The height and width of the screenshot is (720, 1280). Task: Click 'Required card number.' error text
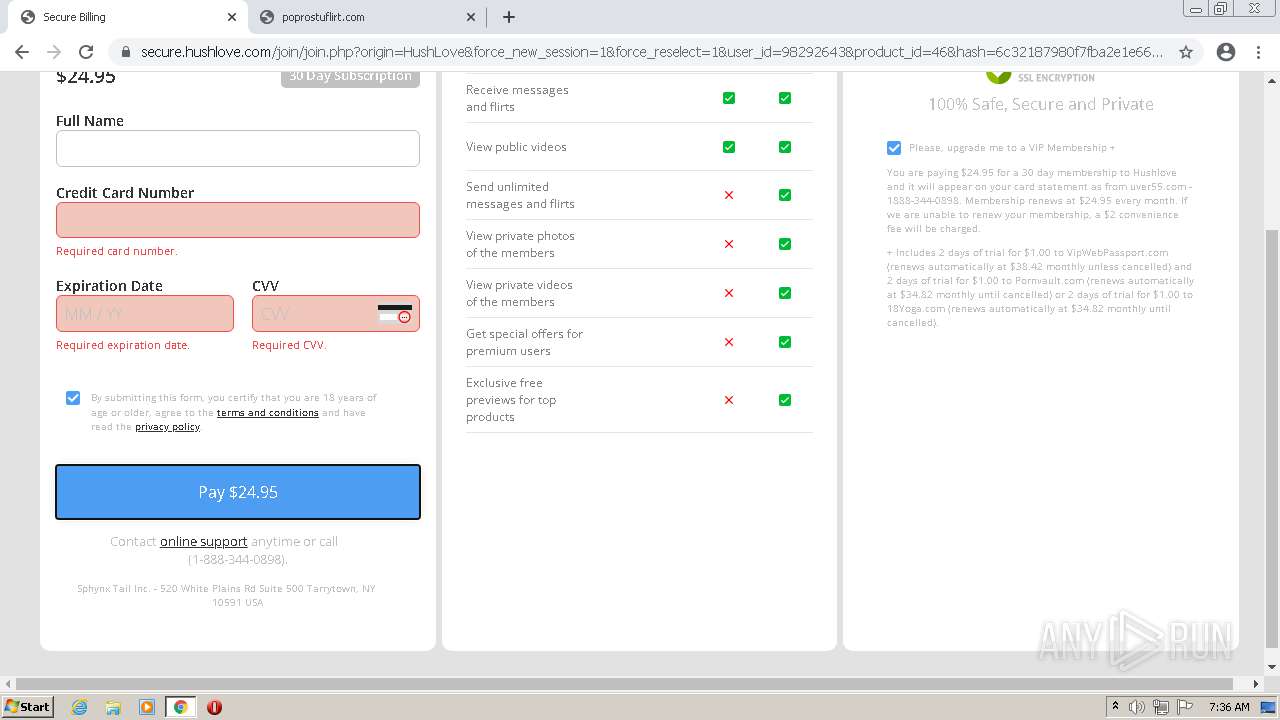(x=117, y=251)
